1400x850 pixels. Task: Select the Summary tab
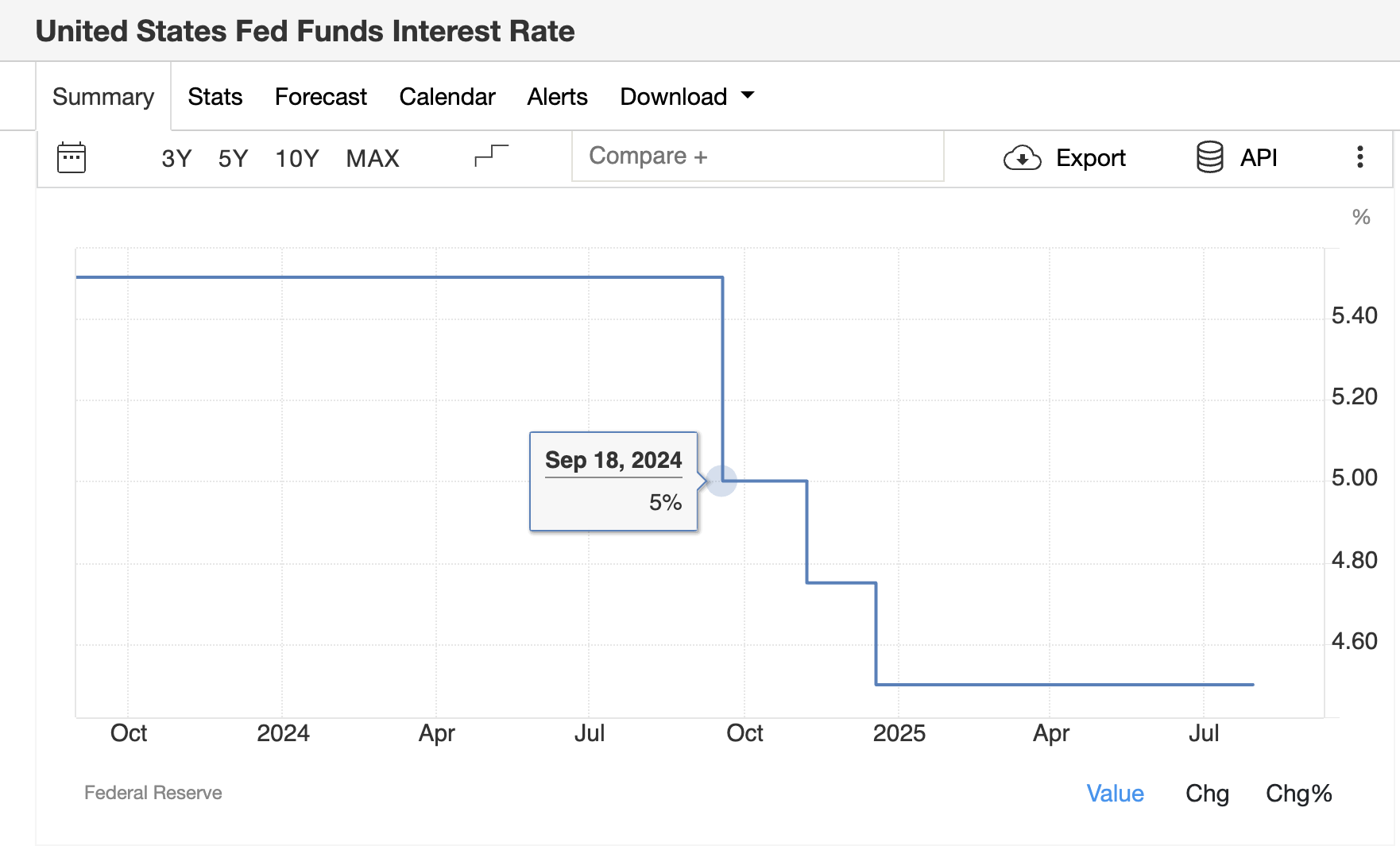pyautogui.click(x=103, y=97)
